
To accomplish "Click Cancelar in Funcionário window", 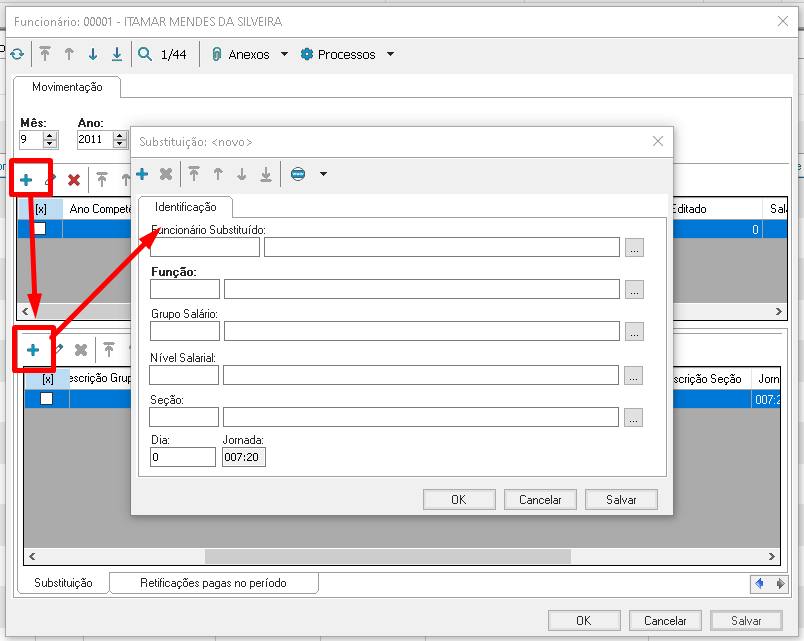I will pyautogui.click(x=665, y=620).
